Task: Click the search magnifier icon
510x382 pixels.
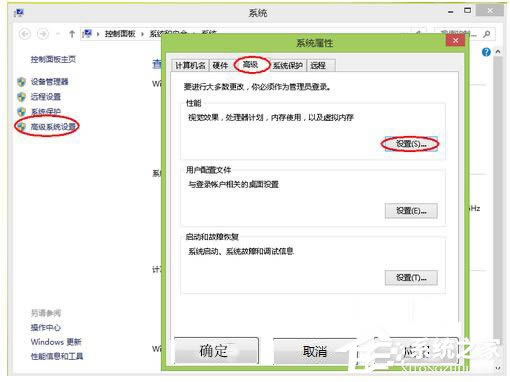Action: (487, 34)
